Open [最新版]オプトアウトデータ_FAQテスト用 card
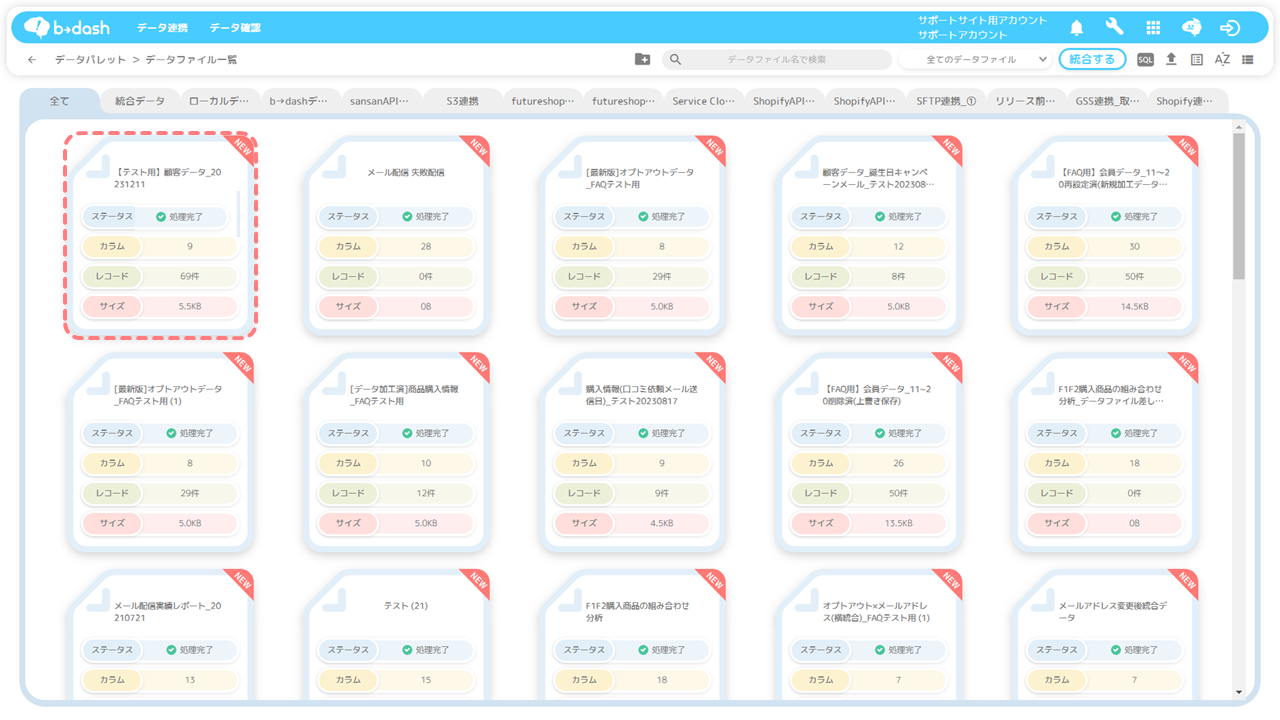This screenshot has height=720, width=1280. [x=633, y=234]
